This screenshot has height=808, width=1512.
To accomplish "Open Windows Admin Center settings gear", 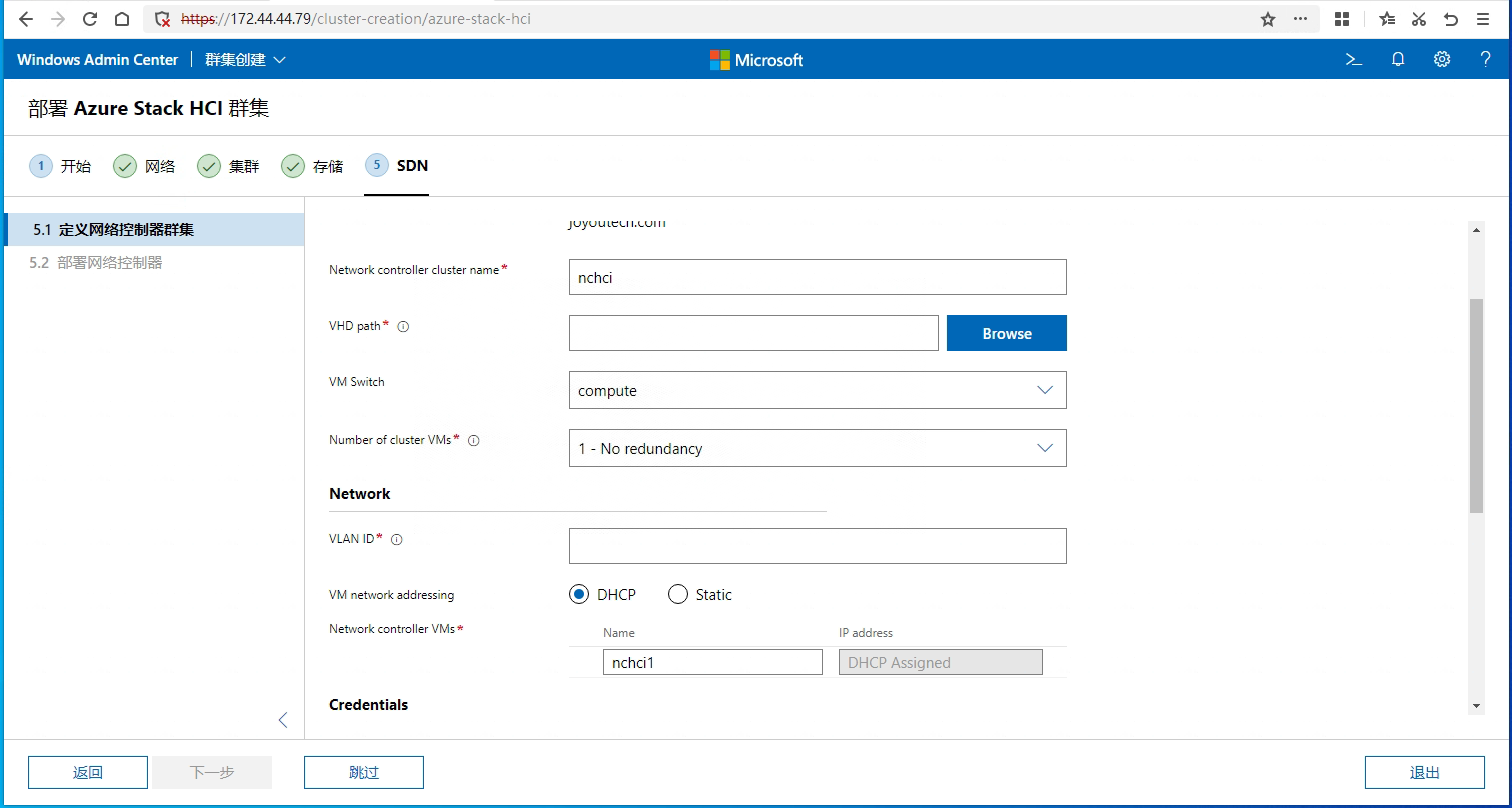I will coord(1442,59).
